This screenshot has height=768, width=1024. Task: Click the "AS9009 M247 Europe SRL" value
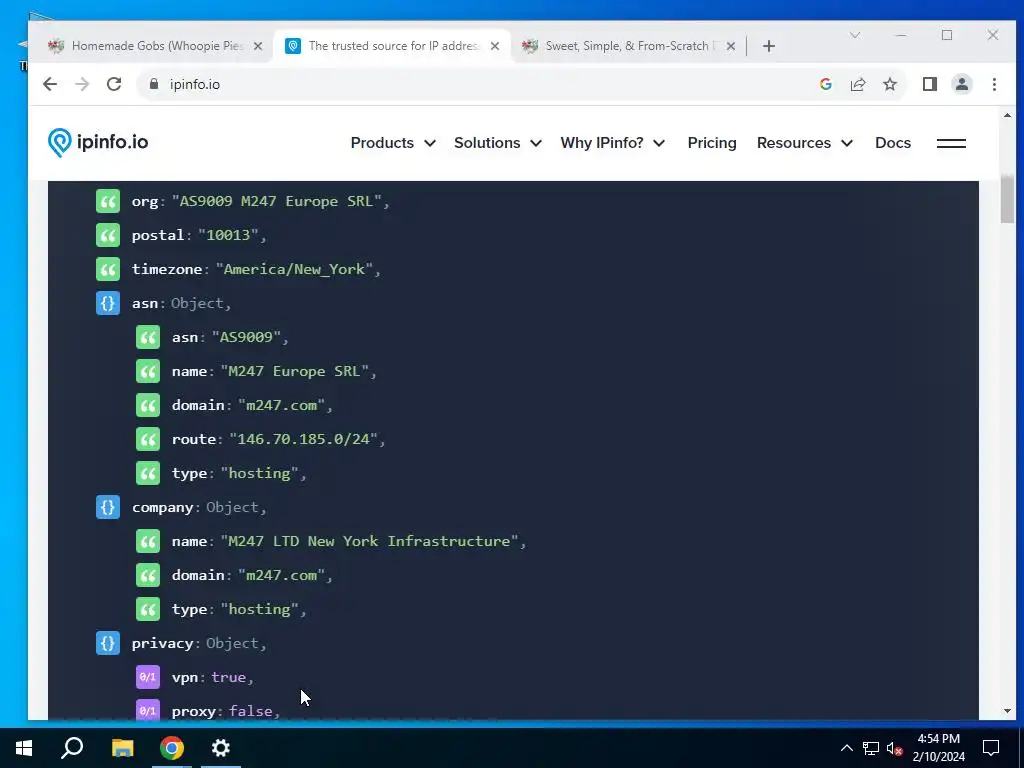(x=276, y=201)
